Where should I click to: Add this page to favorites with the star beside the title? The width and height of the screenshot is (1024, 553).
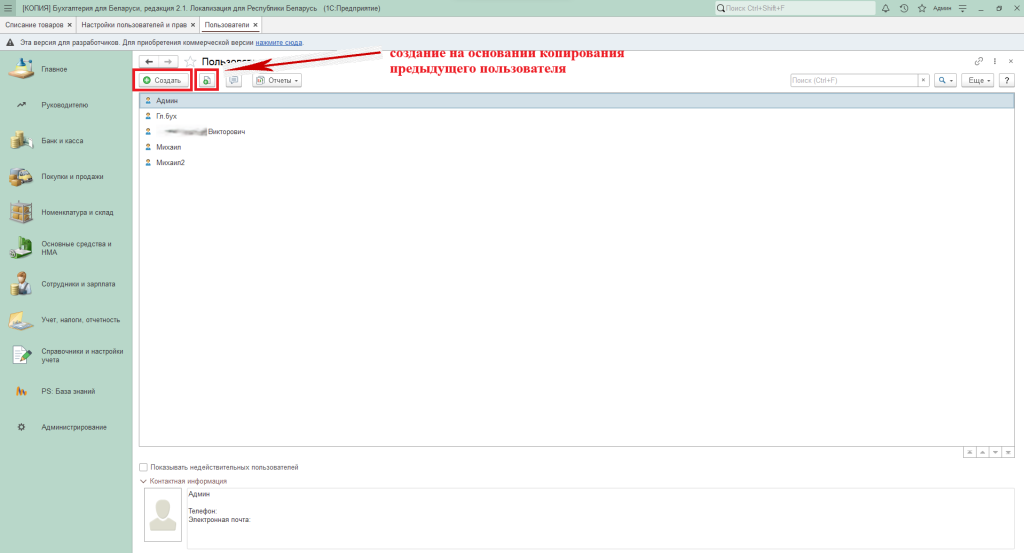(x=189, y=62)
